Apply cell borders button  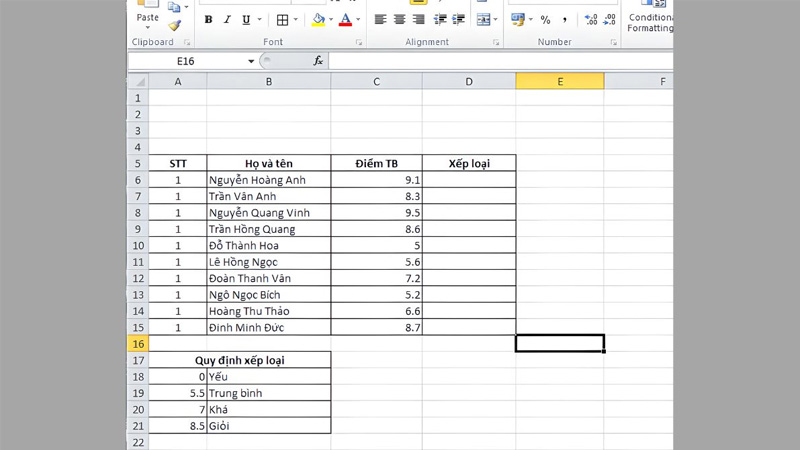(x=282, y=20)
